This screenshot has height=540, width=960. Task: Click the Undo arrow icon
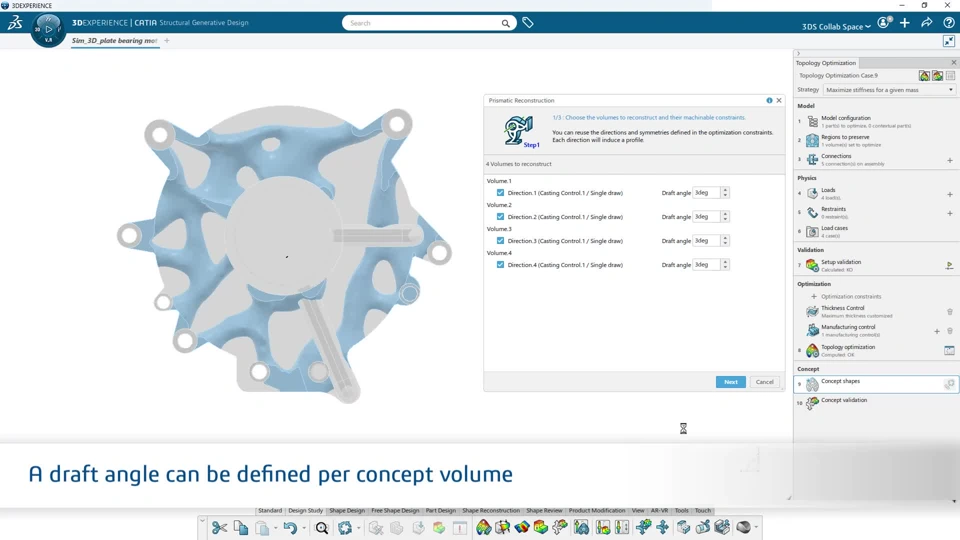point(290,528)
